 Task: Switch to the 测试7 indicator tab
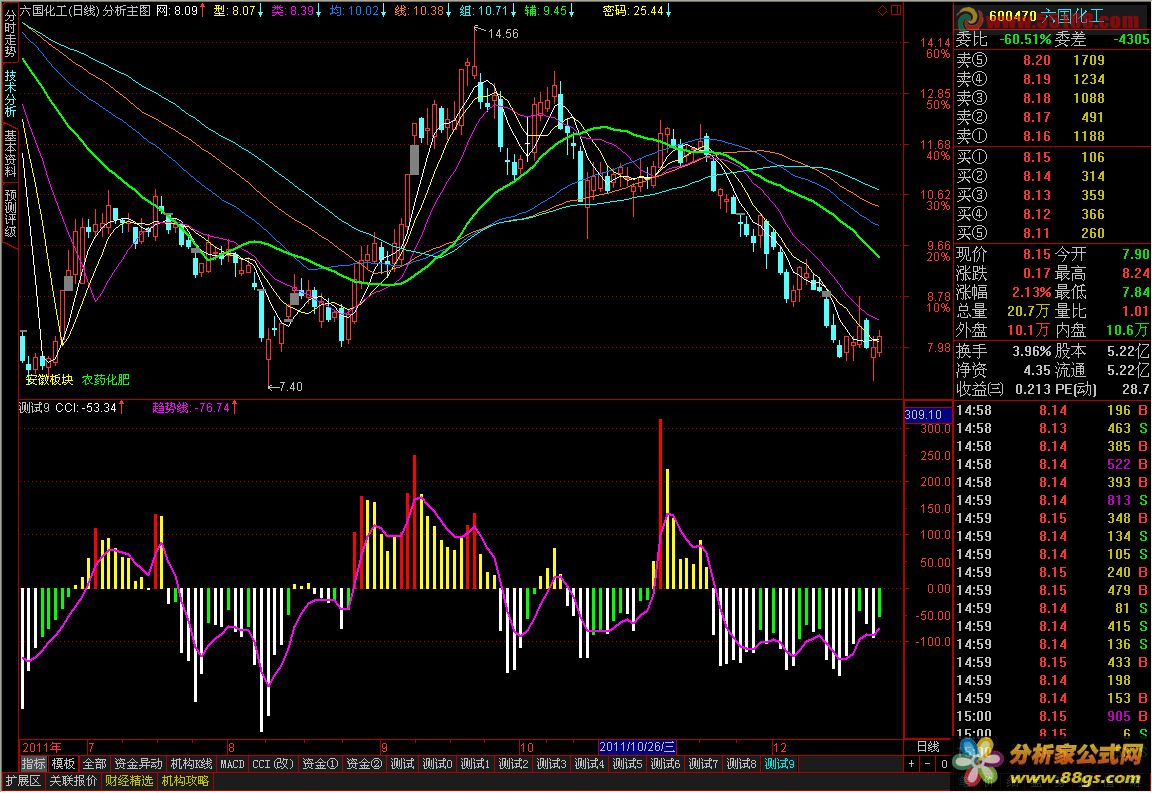[x=703, y=764]
